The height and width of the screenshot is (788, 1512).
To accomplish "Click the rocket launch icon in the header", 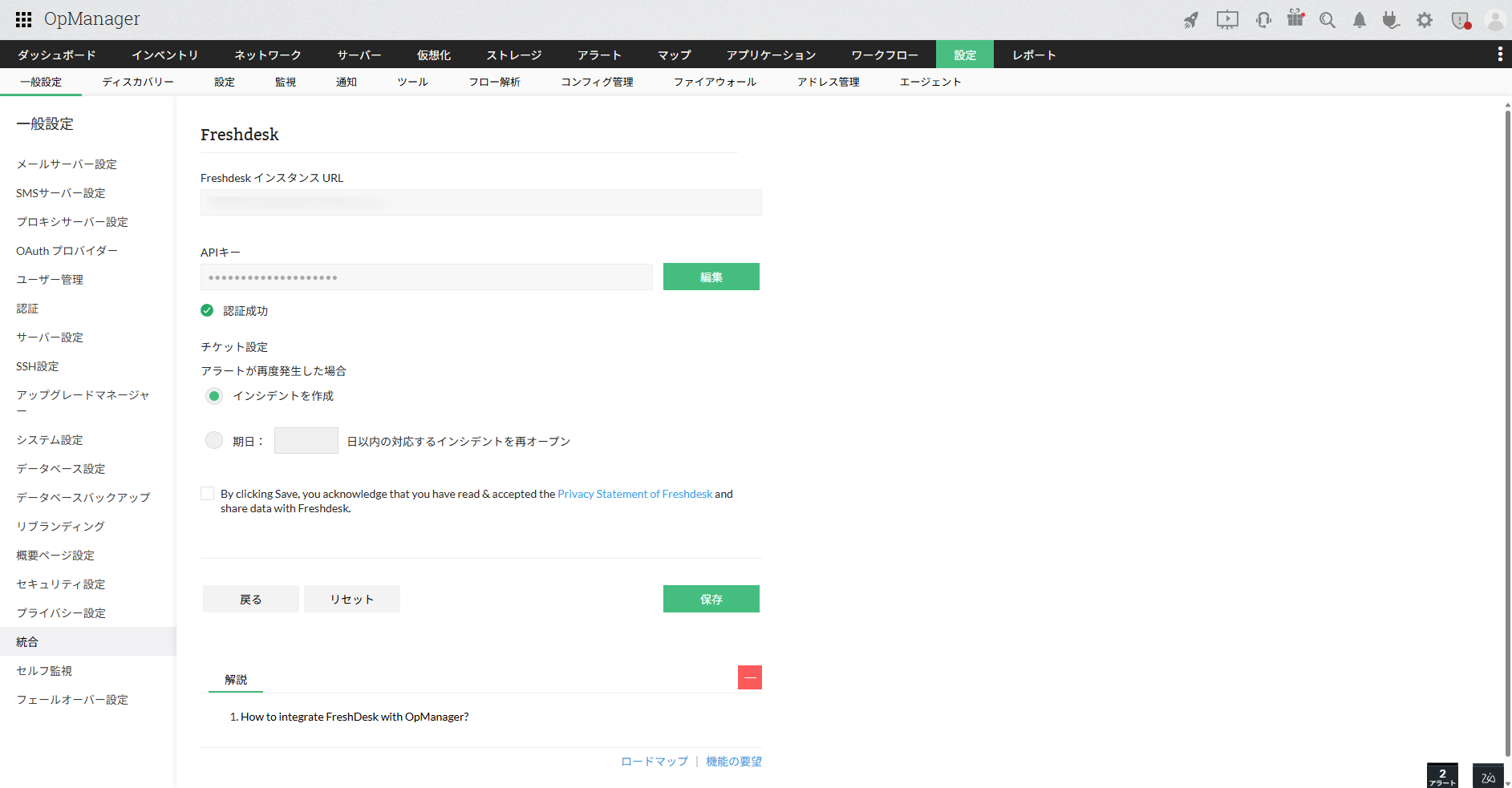I will (x=1191, y=20).
